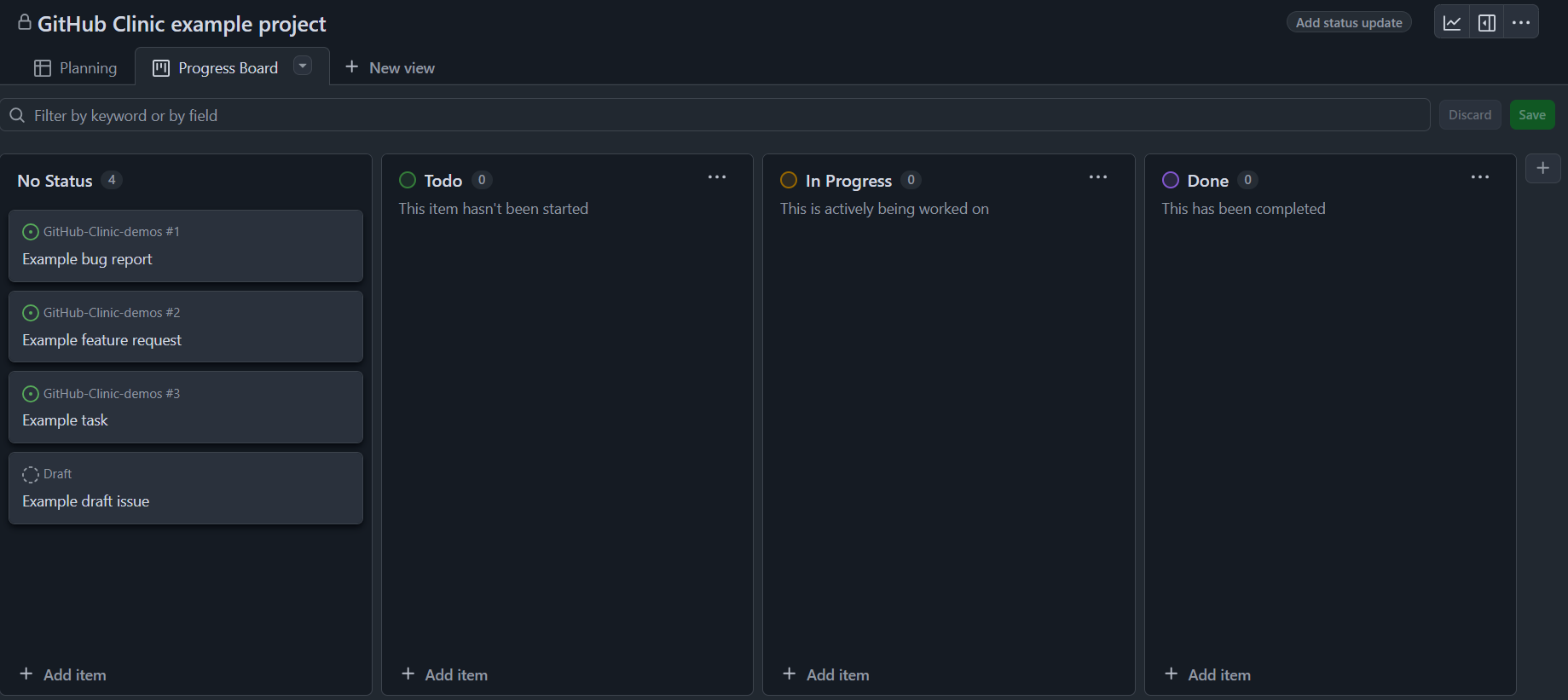Click the GitHub Clinic example project title
The image size is (1568, 700).
tap(182, 24)
